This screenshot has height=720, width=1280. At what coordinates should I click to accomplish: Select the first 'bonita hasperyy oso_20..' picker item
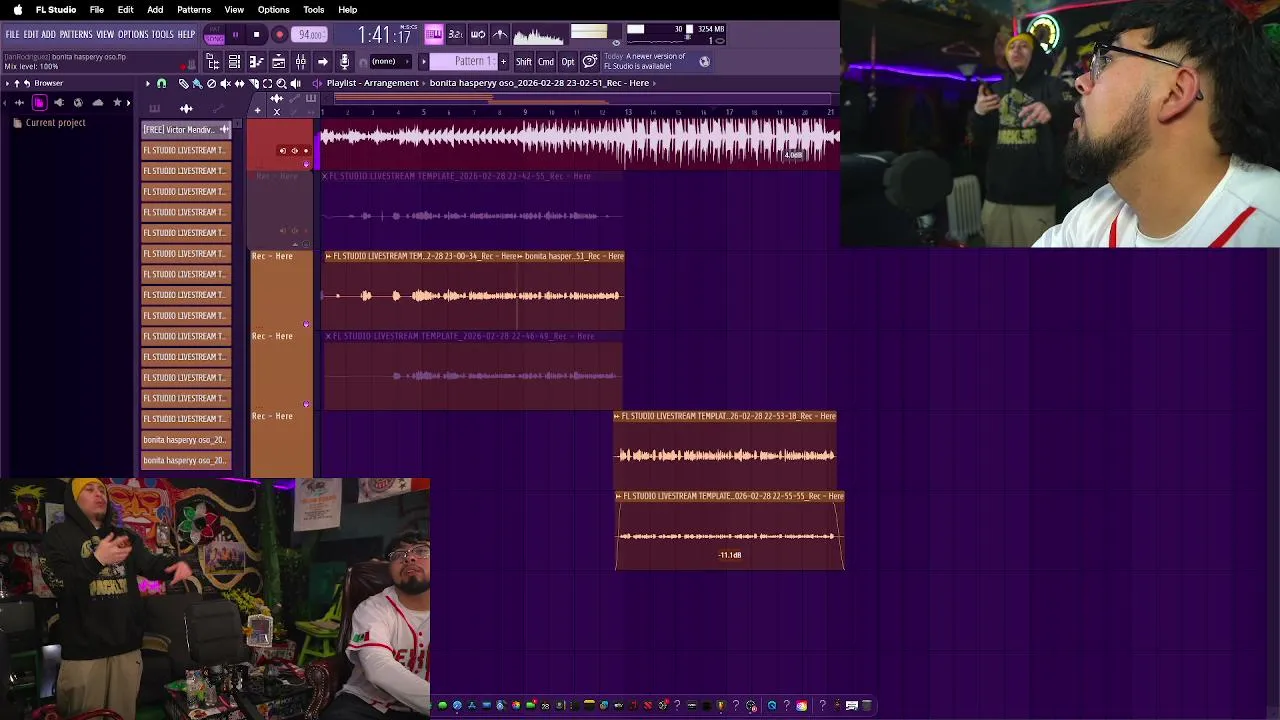click(x=186, y=440)
